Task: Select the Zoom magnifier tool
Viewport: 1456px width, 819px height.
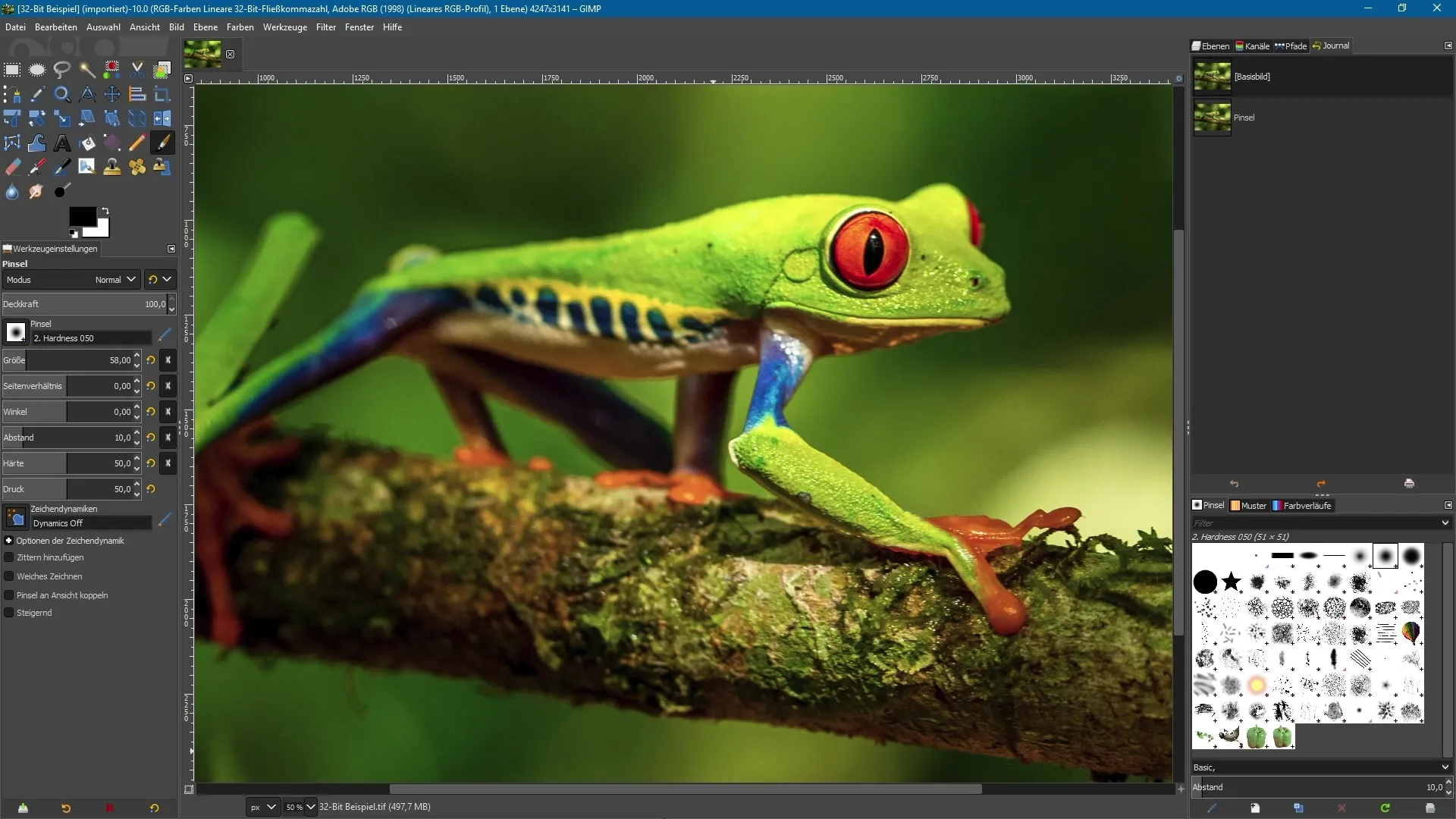Action: 62,94
